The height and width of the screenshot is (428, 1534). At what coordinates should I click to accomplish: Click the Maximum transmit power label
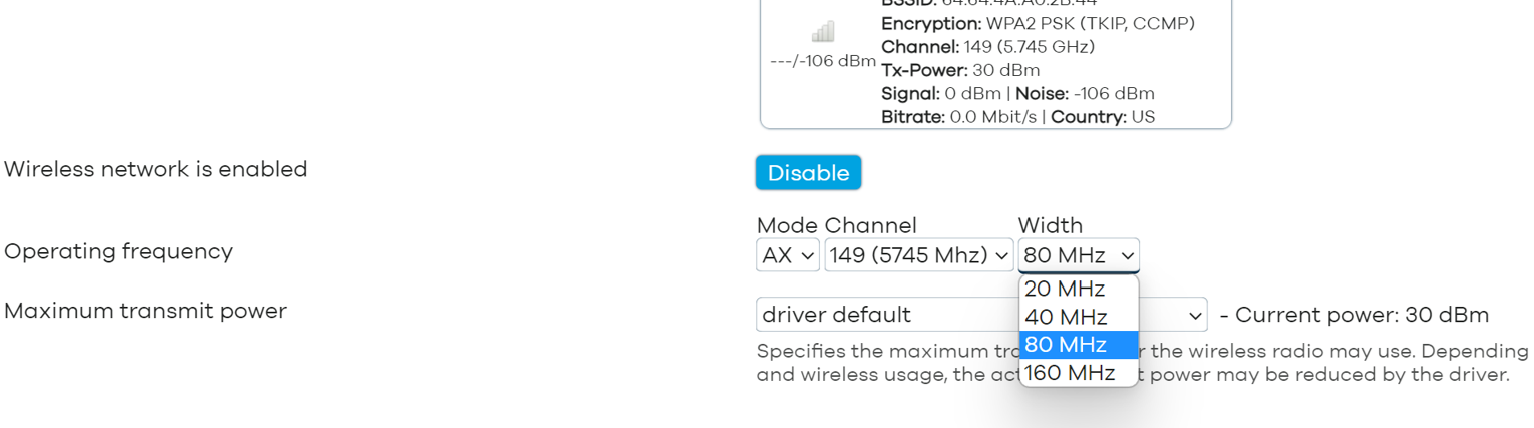point(145,311)
